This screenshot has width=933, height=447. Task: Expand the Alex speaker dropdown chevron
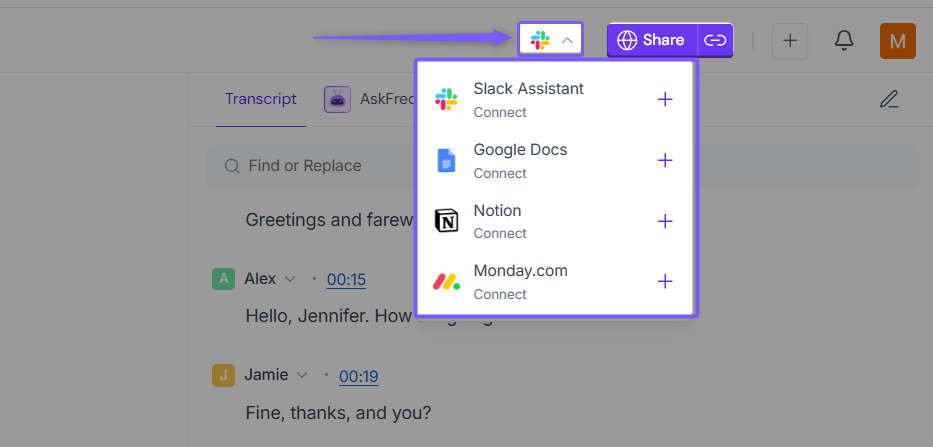(x=290, y=279)
